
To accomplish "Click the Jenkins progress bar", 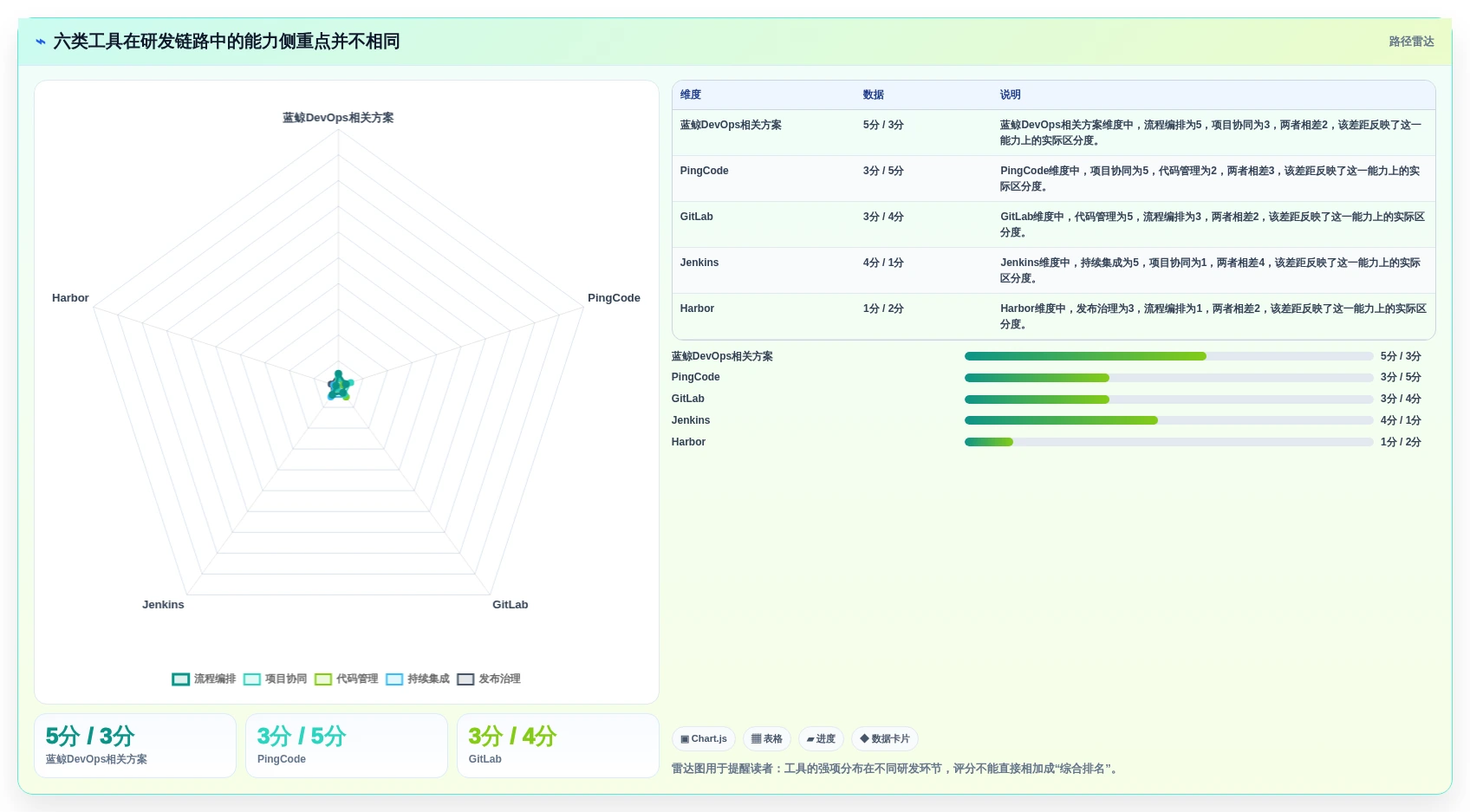I will click(1169, 420).
